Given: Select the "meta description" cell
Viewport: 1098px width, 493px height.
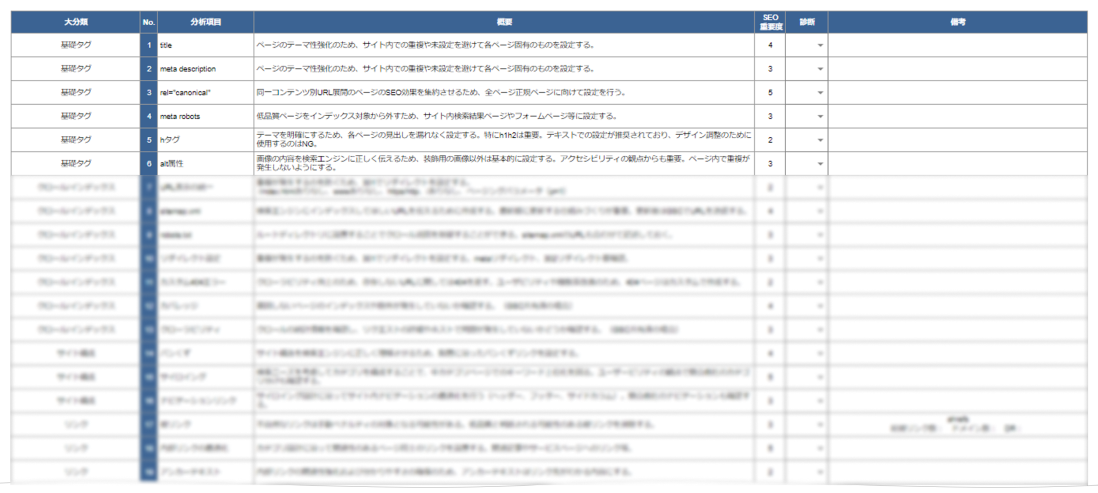Looking at the screenshot, I should click(205, 69).
